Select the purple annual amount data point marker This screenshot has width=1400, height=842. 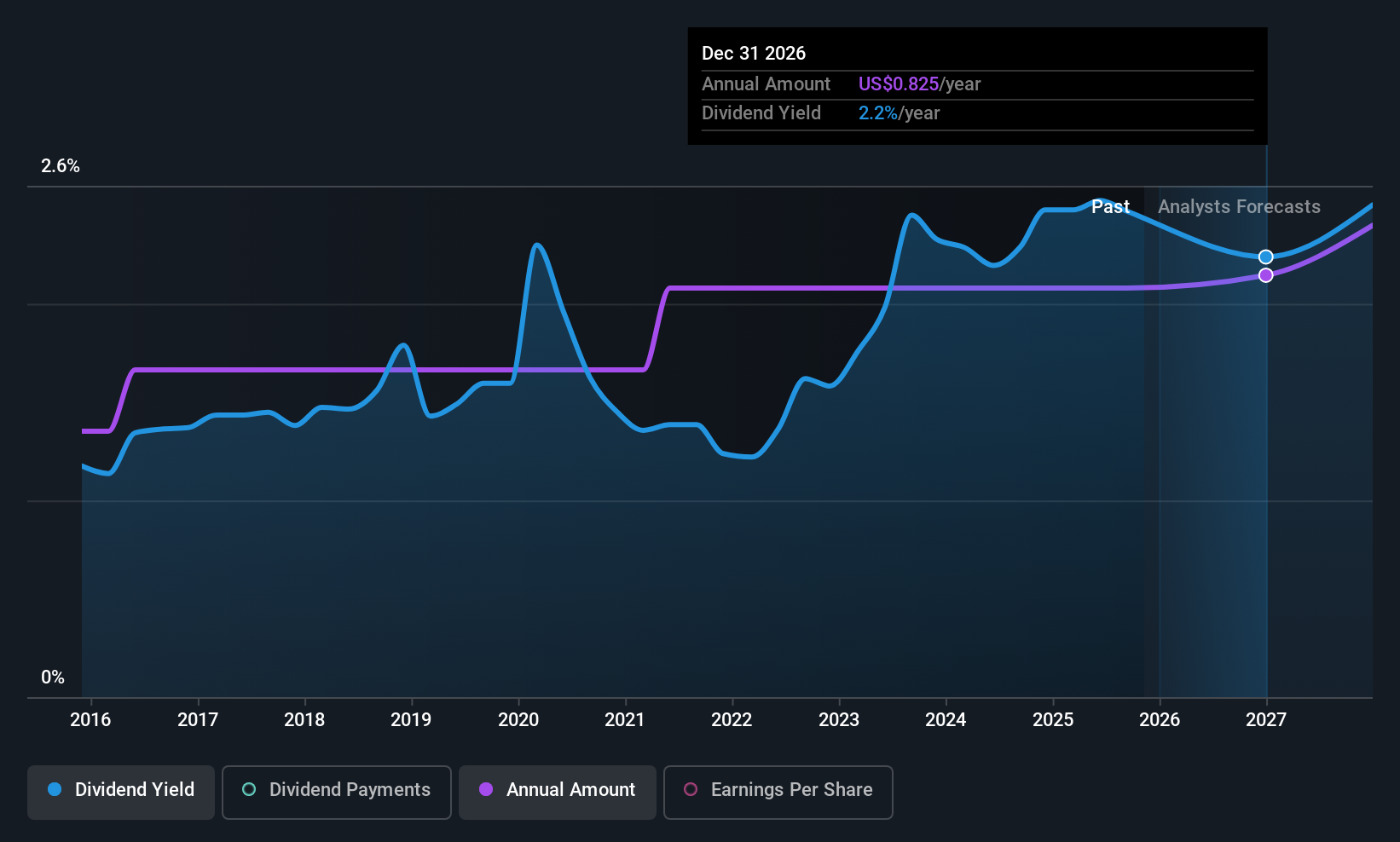click(1266, 275)
